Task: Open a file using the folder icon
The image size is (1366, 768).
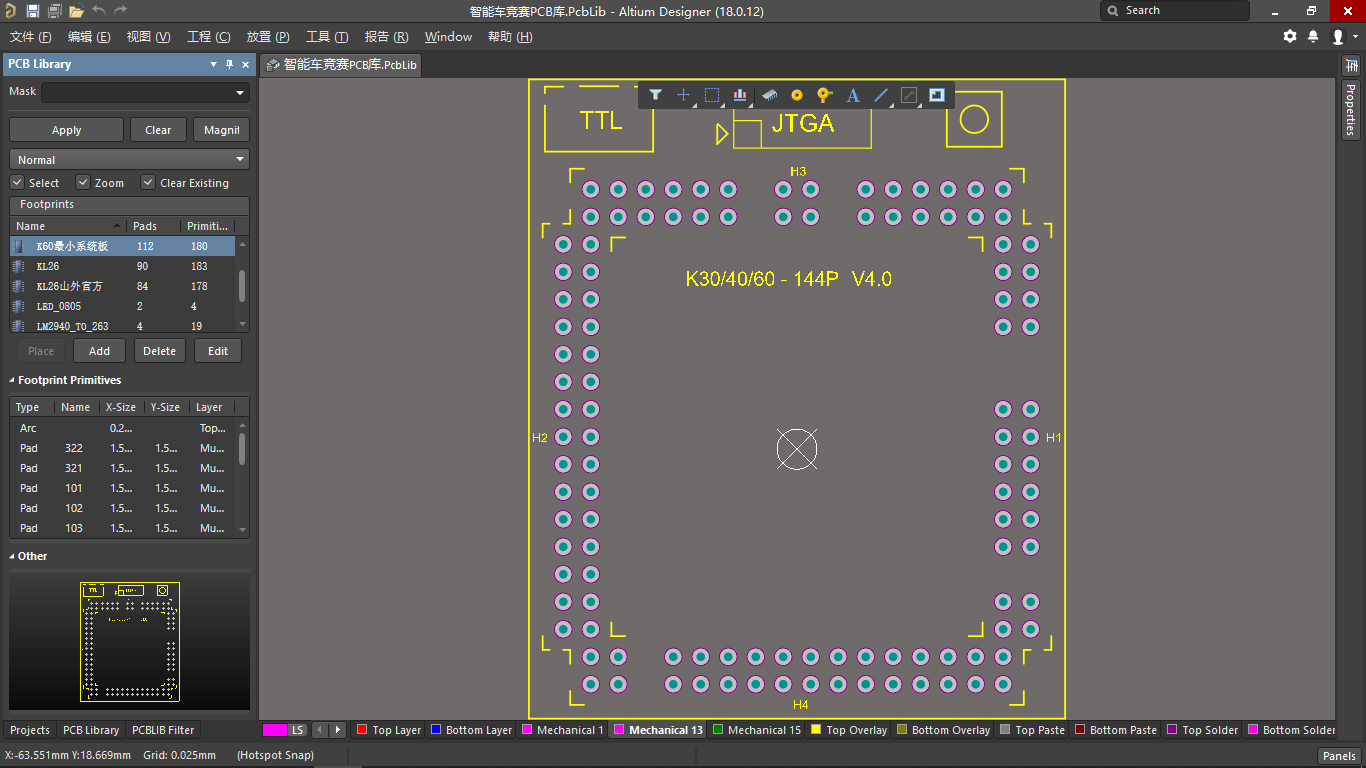Action: 76,11
